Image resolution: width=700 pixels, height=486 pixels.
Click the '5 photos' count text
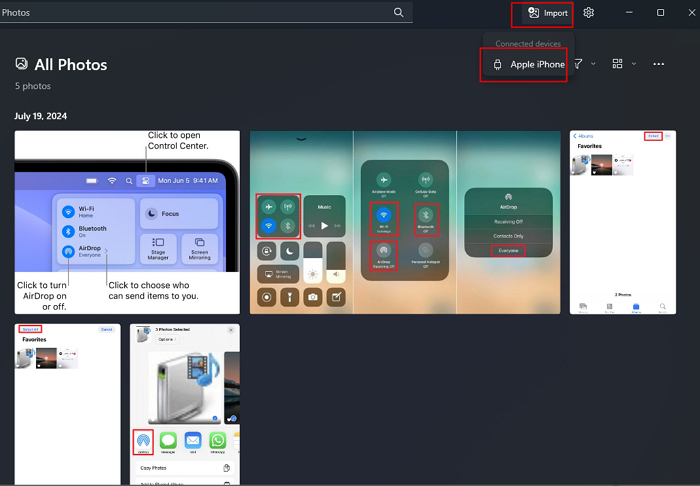coord(33,86)
